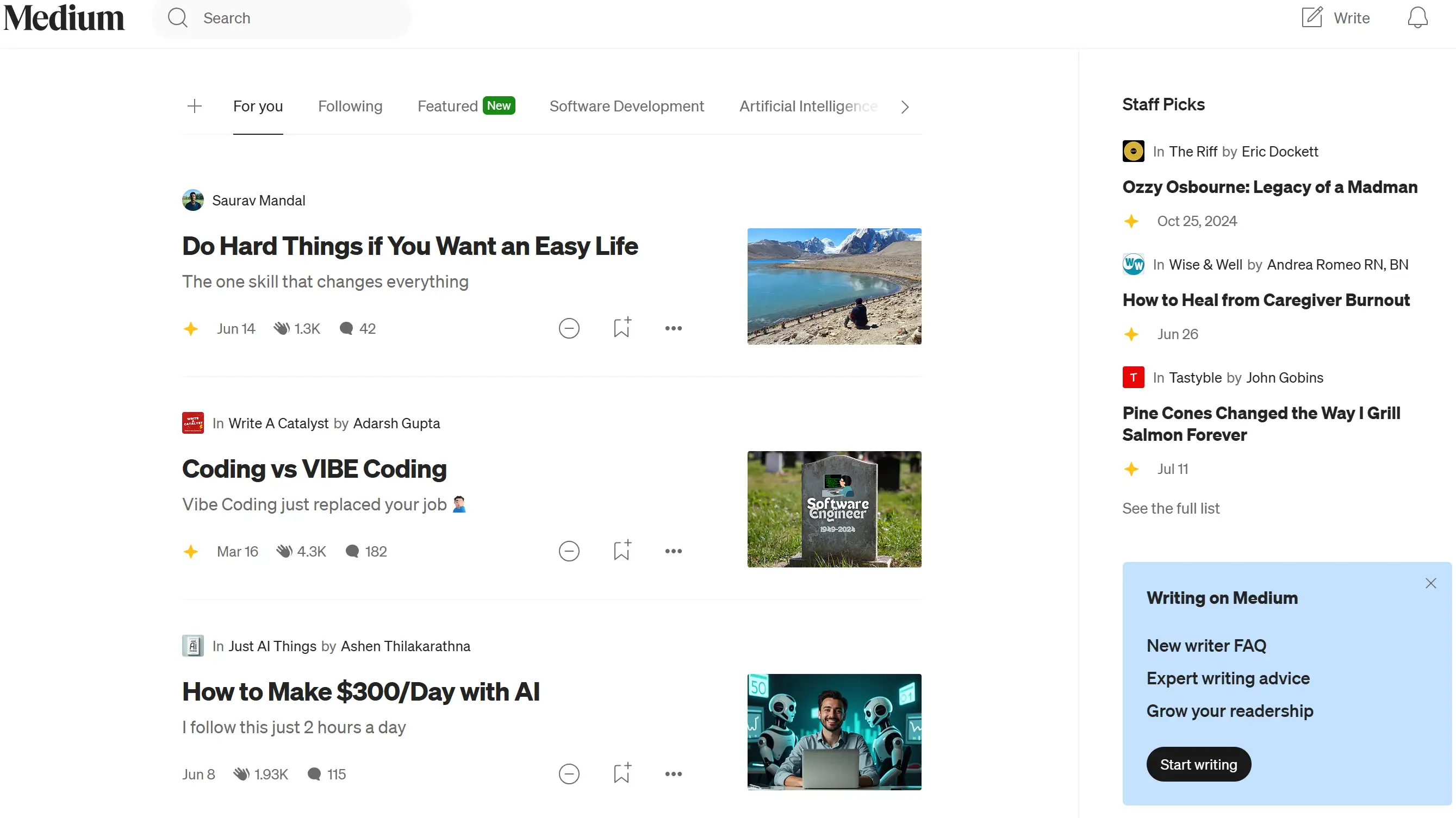Click the Start writing button
Screen dimensions: 1456x818
1198,764
